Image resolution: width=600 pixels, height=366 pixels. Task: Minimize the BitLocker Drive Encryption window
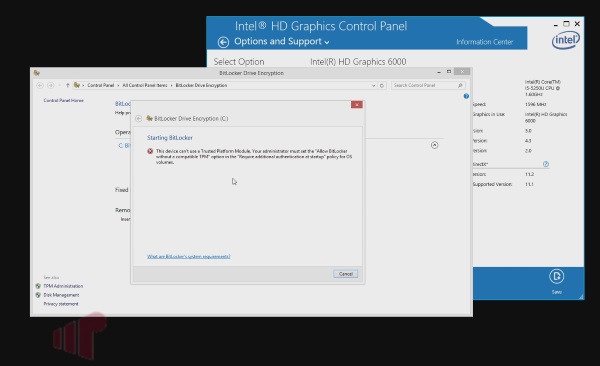pyautogui.click(x=439, y=72)
